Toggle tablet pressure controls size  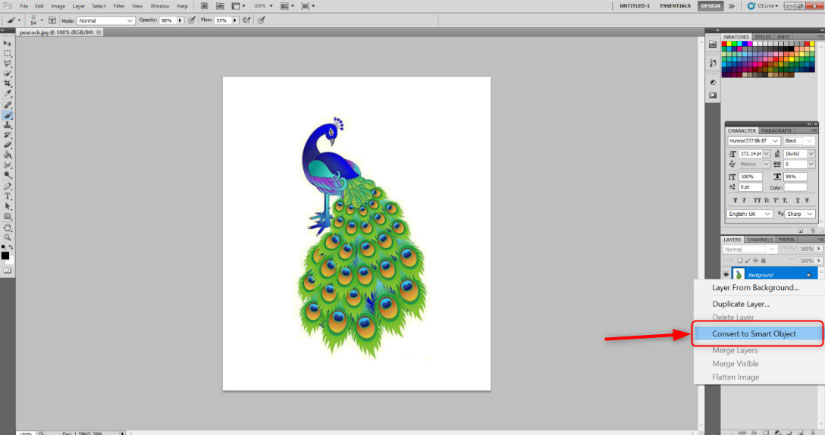pyautogui.click(x=261, y=20)
